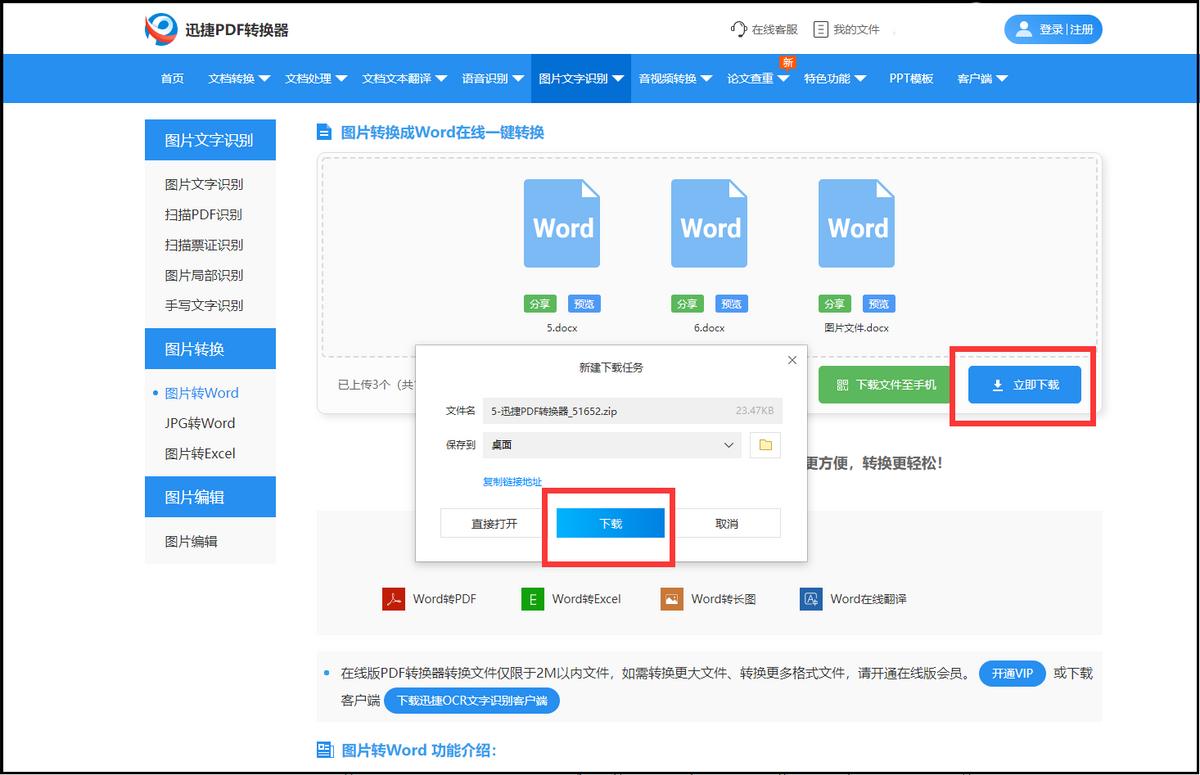Switch to the 图片文字识别 nav tab
The height and width of the screenshot is (775, 1200).
pyautogui.click(x=579, y=78)
